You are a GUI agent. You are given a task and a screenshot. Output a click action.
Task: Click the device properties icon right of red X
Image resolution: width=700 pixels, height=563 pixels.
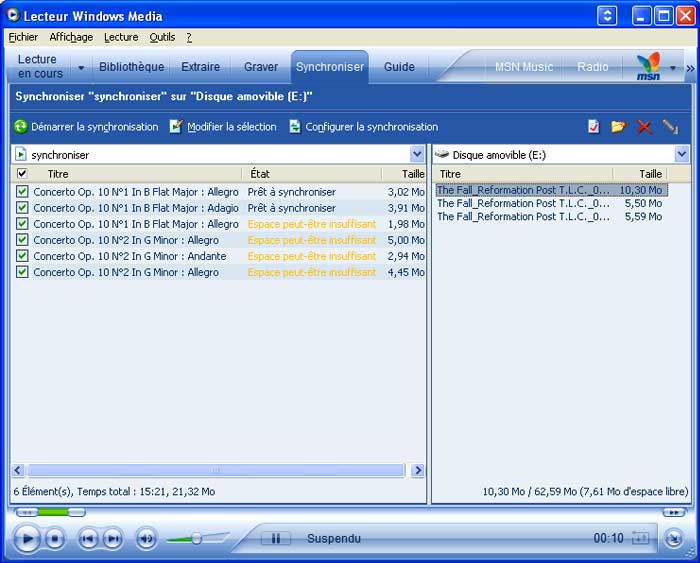[670, 127]
